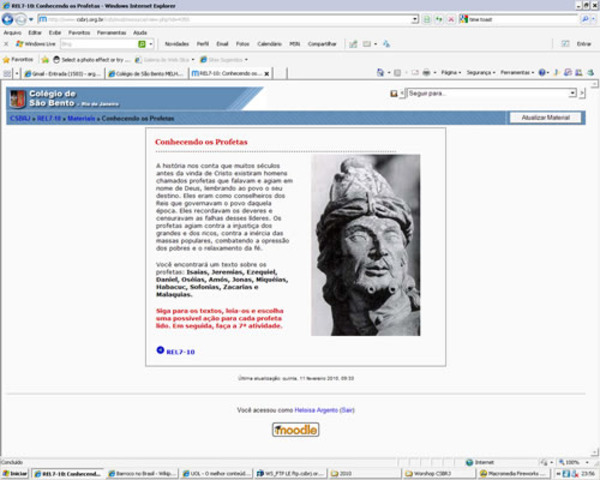Click Novidades in the Windows Live toolbar
This screenshot has height=480, width=600.
pyautogui.click(x=177, y=44)
